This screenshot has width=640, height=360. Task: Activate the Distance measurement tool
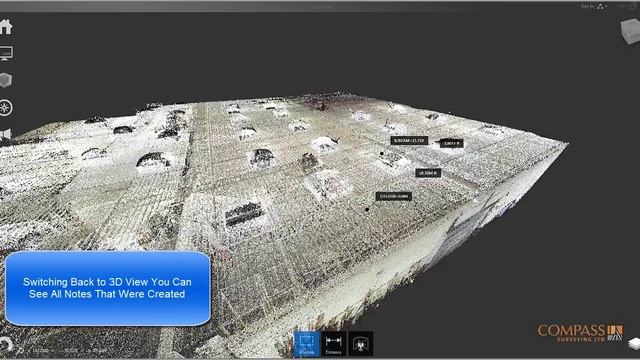pyautogui.click(x=333, y=344)
